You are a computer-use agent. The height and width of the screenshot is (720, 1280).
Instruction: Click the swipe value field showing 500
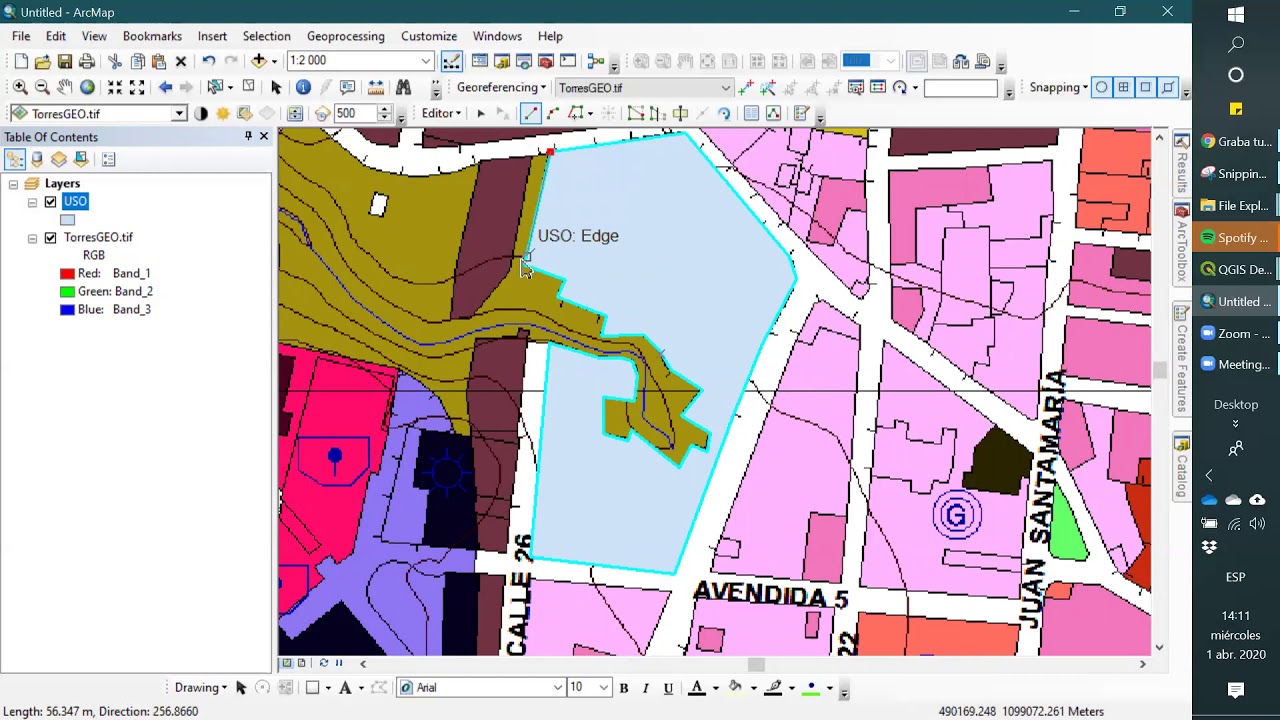354,114
